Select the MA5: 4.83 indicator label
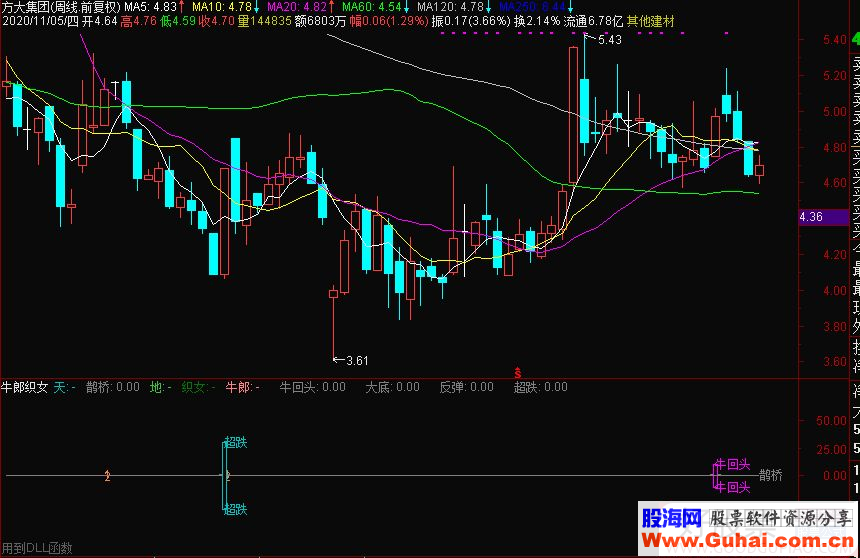This screenshot has width=860, height=558. (150, 7)
